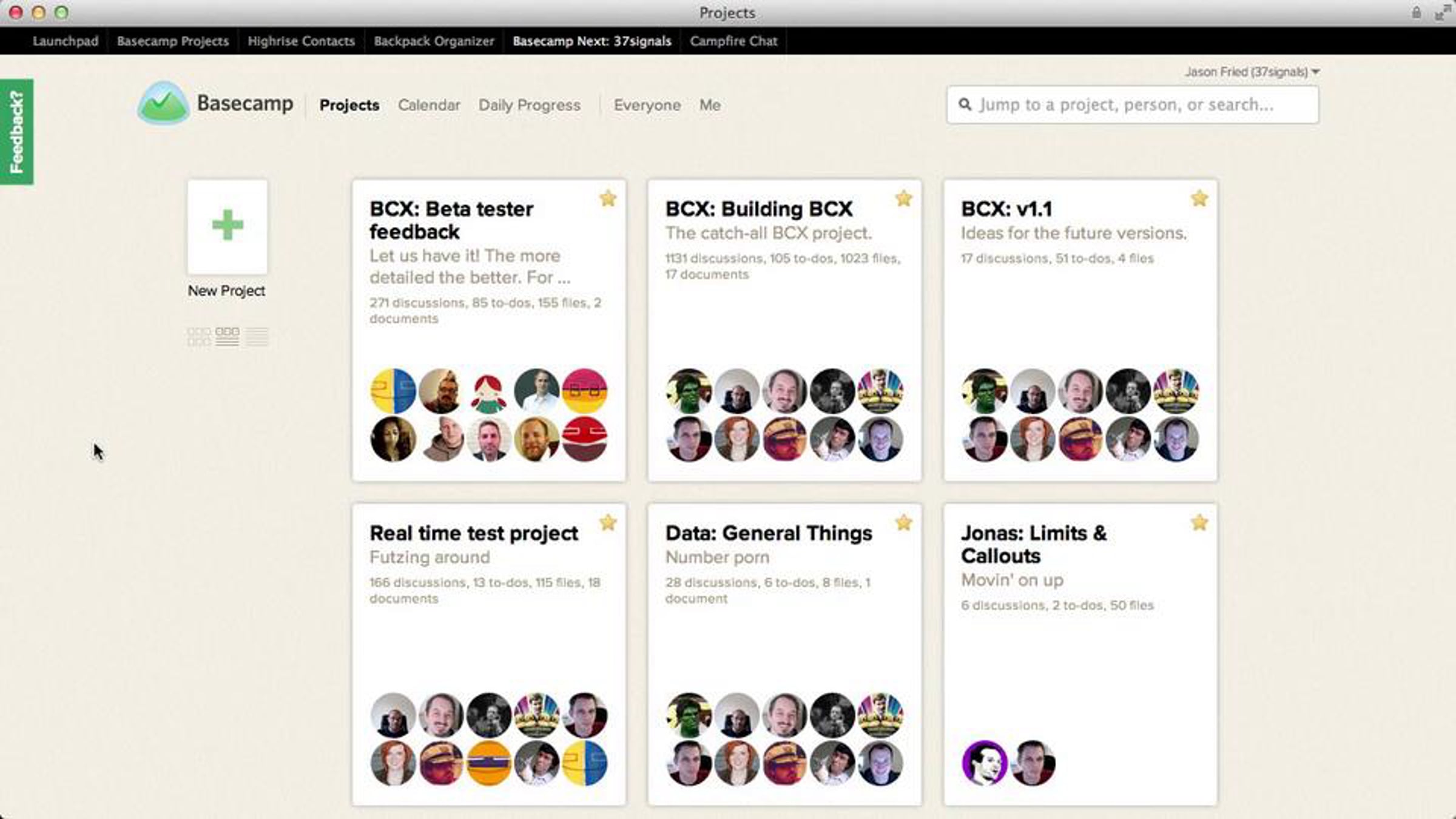Switch to plain list view icon
Image resolution: width=1456 pixels, height=819 pixels.
[x=257, y=337]
